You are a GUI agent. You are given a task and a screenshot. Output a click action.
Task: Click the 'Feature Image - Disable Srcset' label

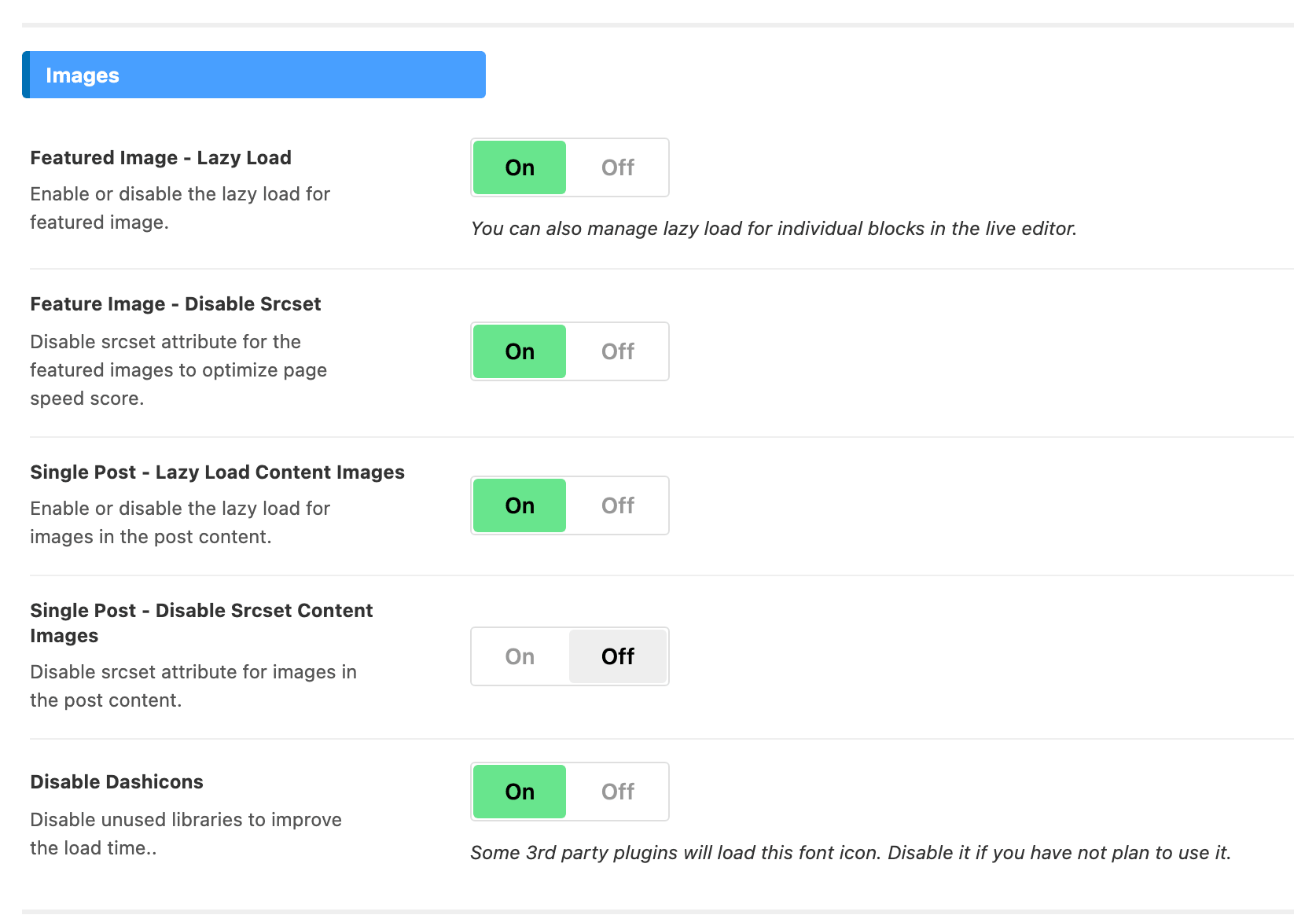point(175,304)
